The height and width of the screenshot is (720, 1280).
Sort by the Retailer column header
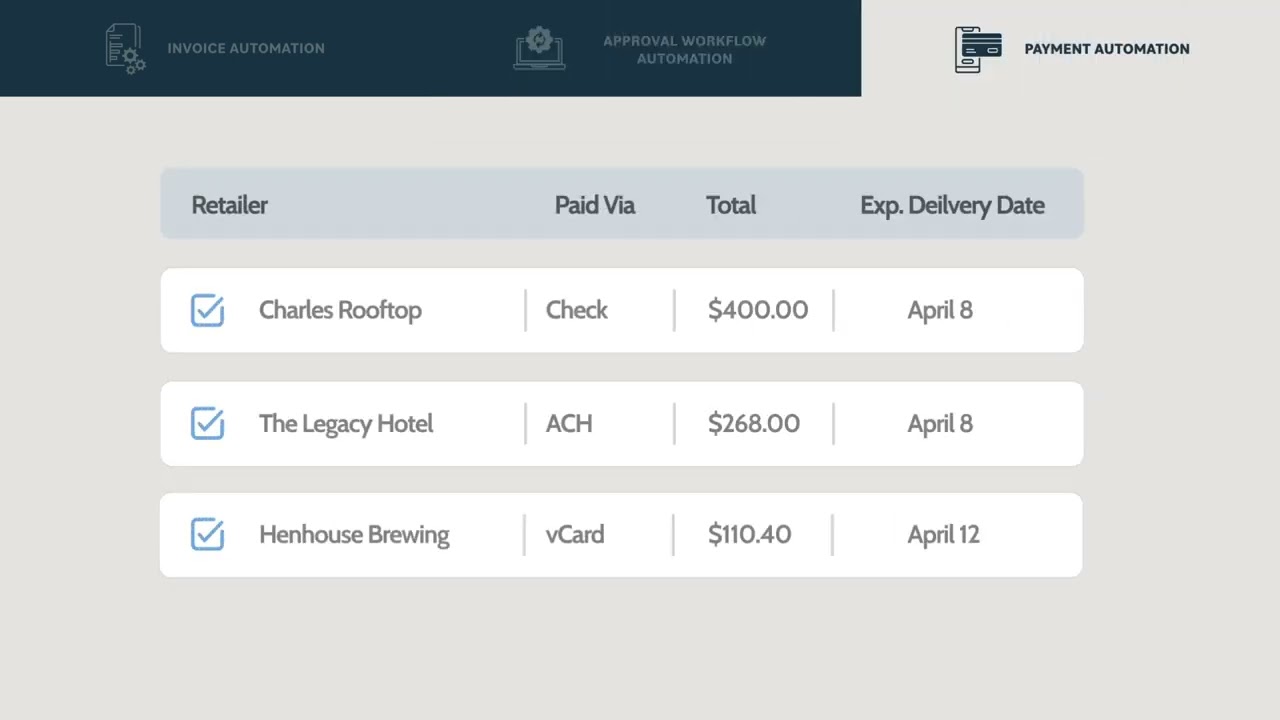tap(230, 205)
